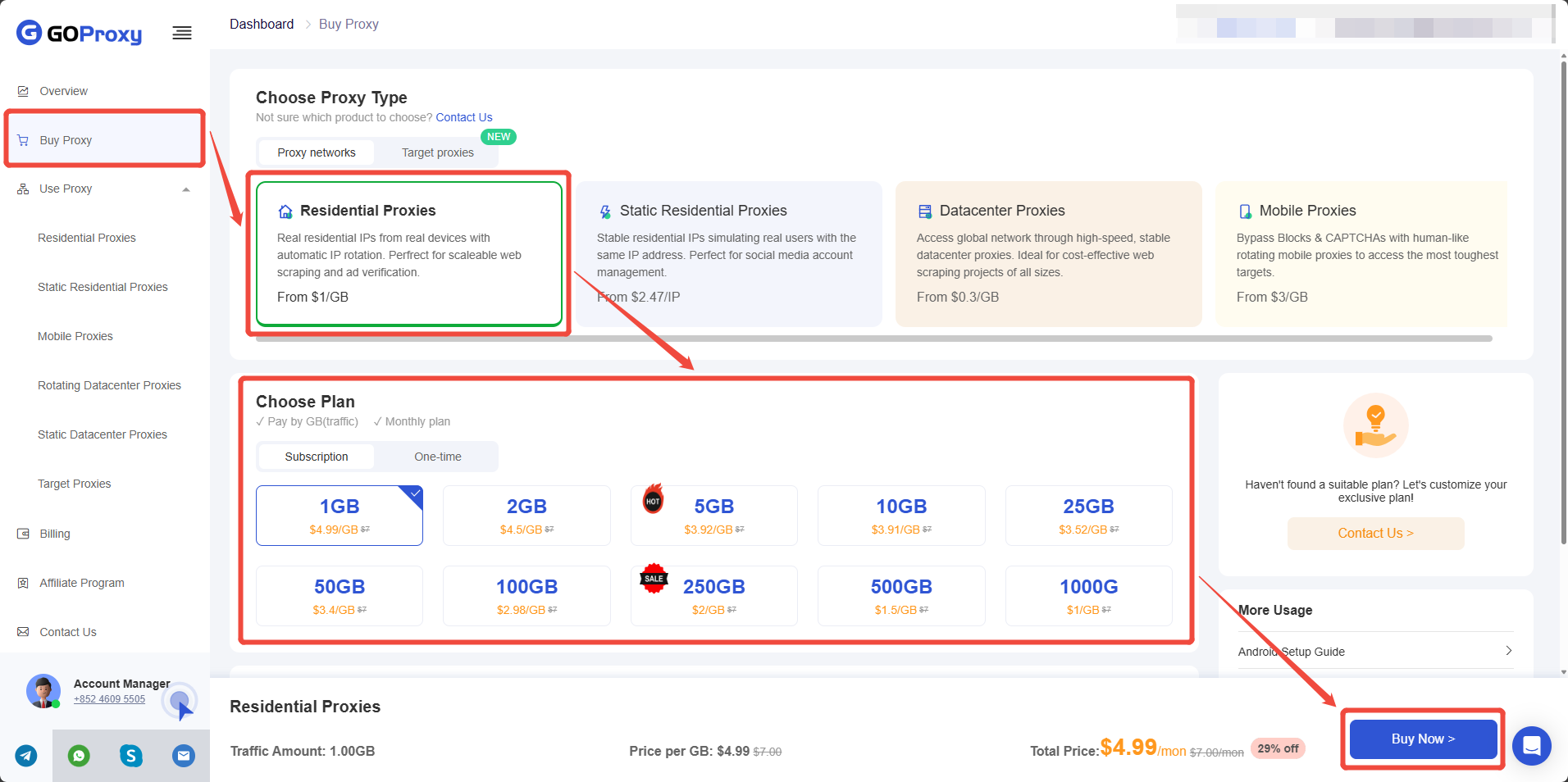The image size is (1568, 782).
Task: Select the 500GB plan option
Action: (901, 596)
